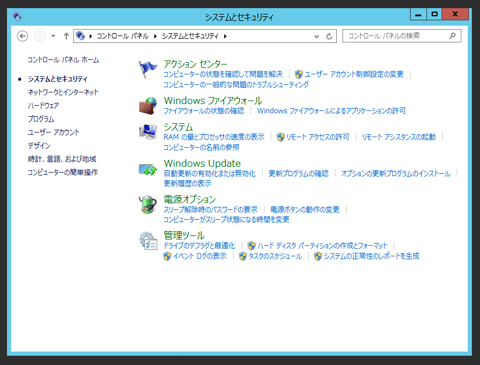Open コントロール パネル ホーム in sidebar
Viewport: 480px width, 365px height.
point(63,60)
